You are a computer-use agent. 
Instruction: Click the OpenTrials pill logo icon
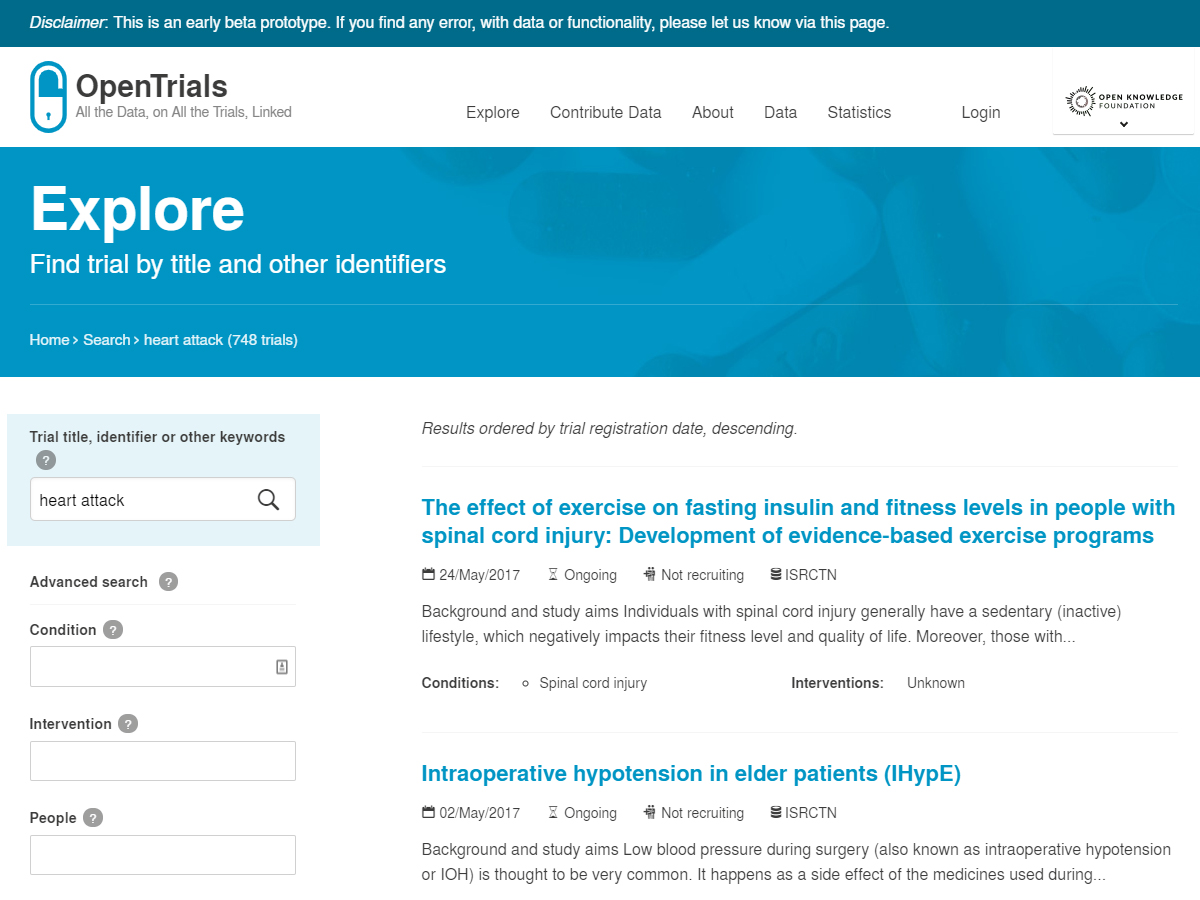pyautogui.click(x=48, y=97)
